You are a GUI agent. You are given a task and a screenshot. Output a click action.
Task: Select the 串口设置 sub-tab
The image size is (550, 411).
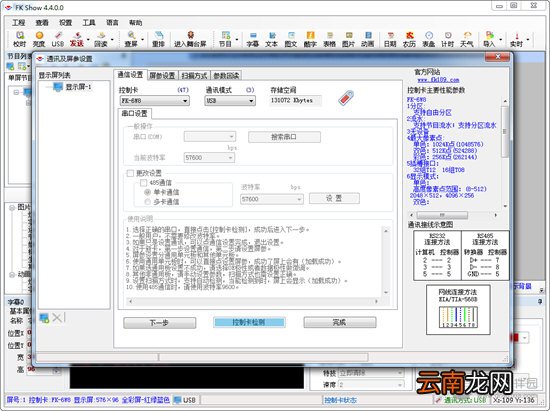[135, 113]
